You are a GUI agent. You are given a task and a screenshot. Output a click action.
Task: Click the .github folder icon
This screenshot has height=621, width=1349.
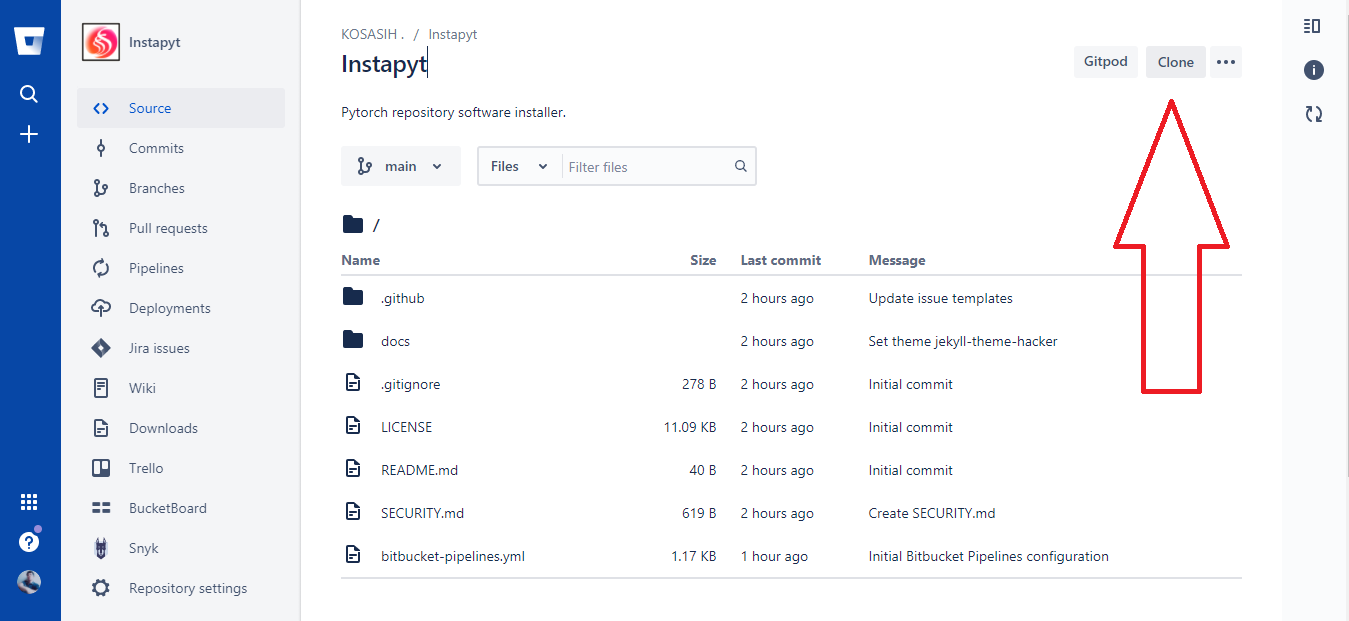click(x=352, y=297)
